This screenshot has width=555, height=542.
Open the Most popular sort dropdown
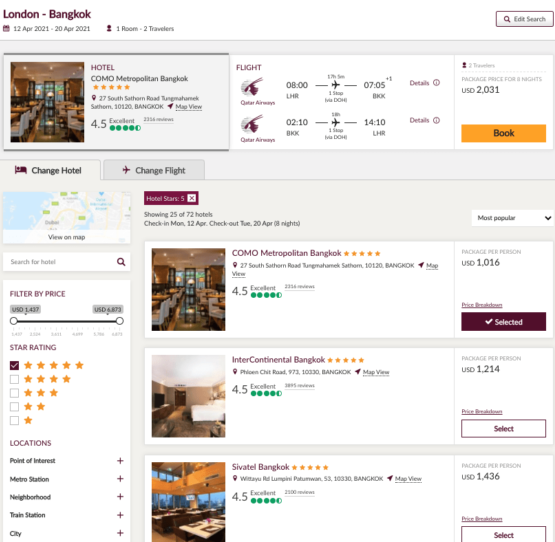[512, 218]
